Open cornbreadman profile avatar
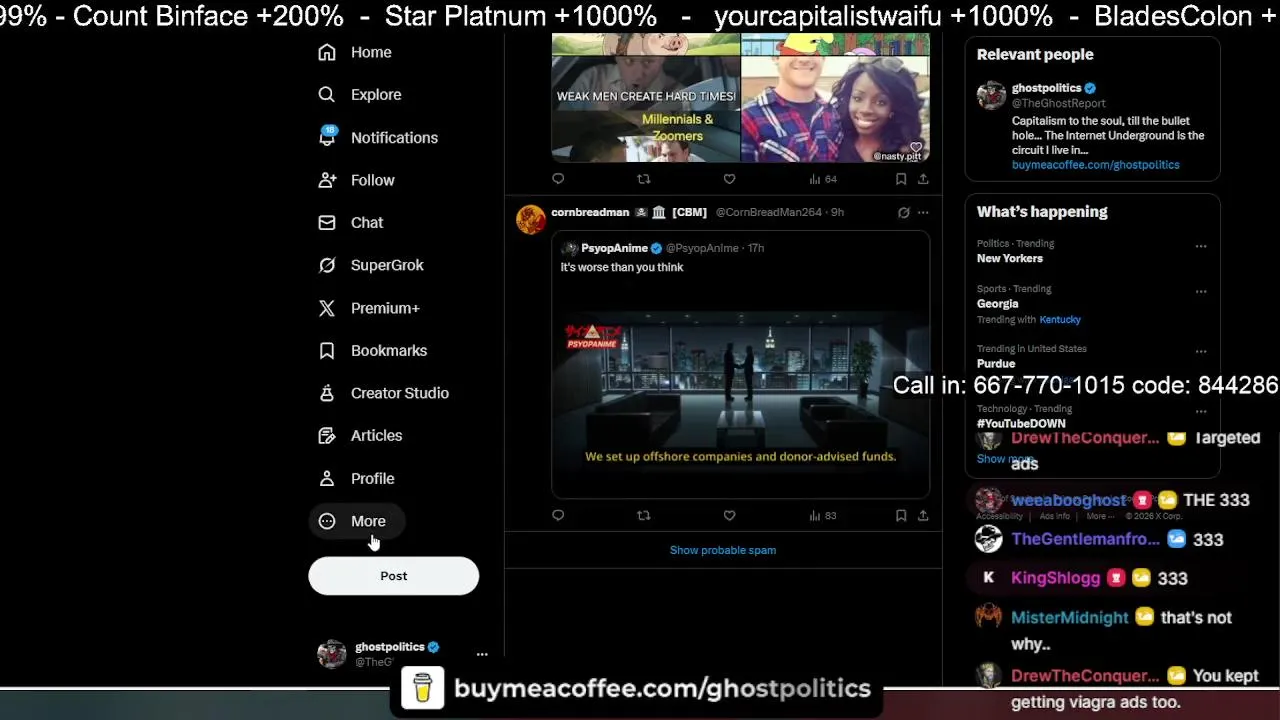1280x720 pixels. pos(531,219)
